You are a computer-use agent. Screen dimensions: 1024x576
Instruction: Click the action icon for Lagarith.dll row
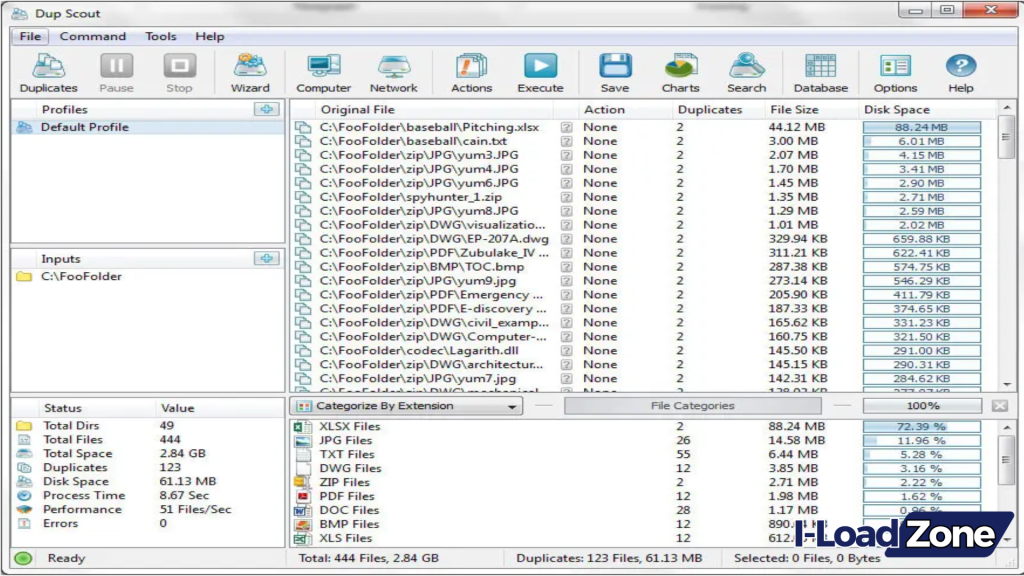coord(566,351)
